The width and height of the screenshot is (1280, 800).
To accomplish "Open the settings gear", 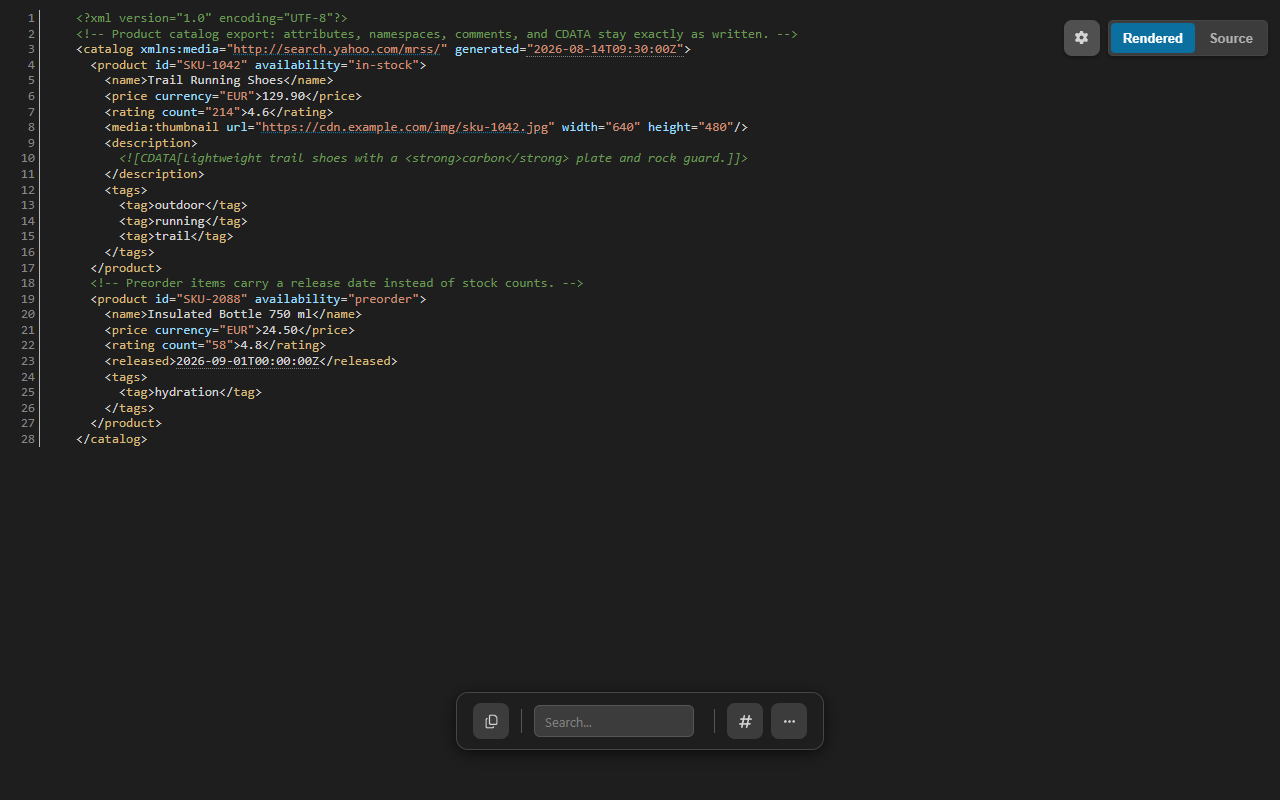I will [1081, 38].
